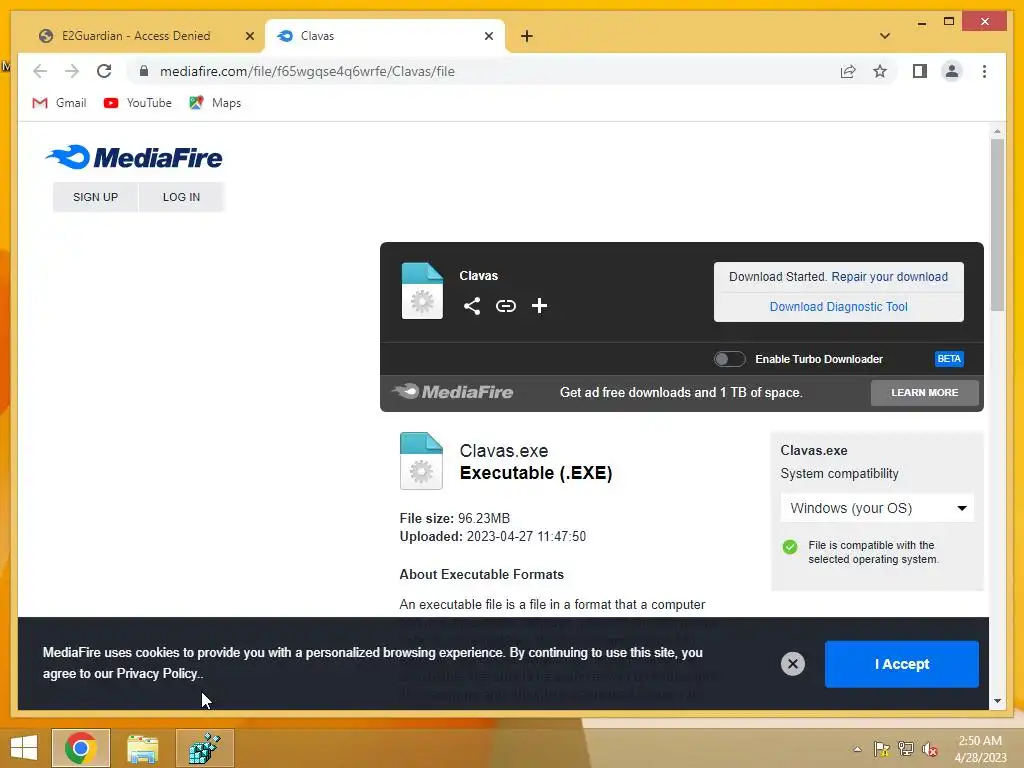Click the 'Executable (.EXE)' heading

tap(536, 473)
